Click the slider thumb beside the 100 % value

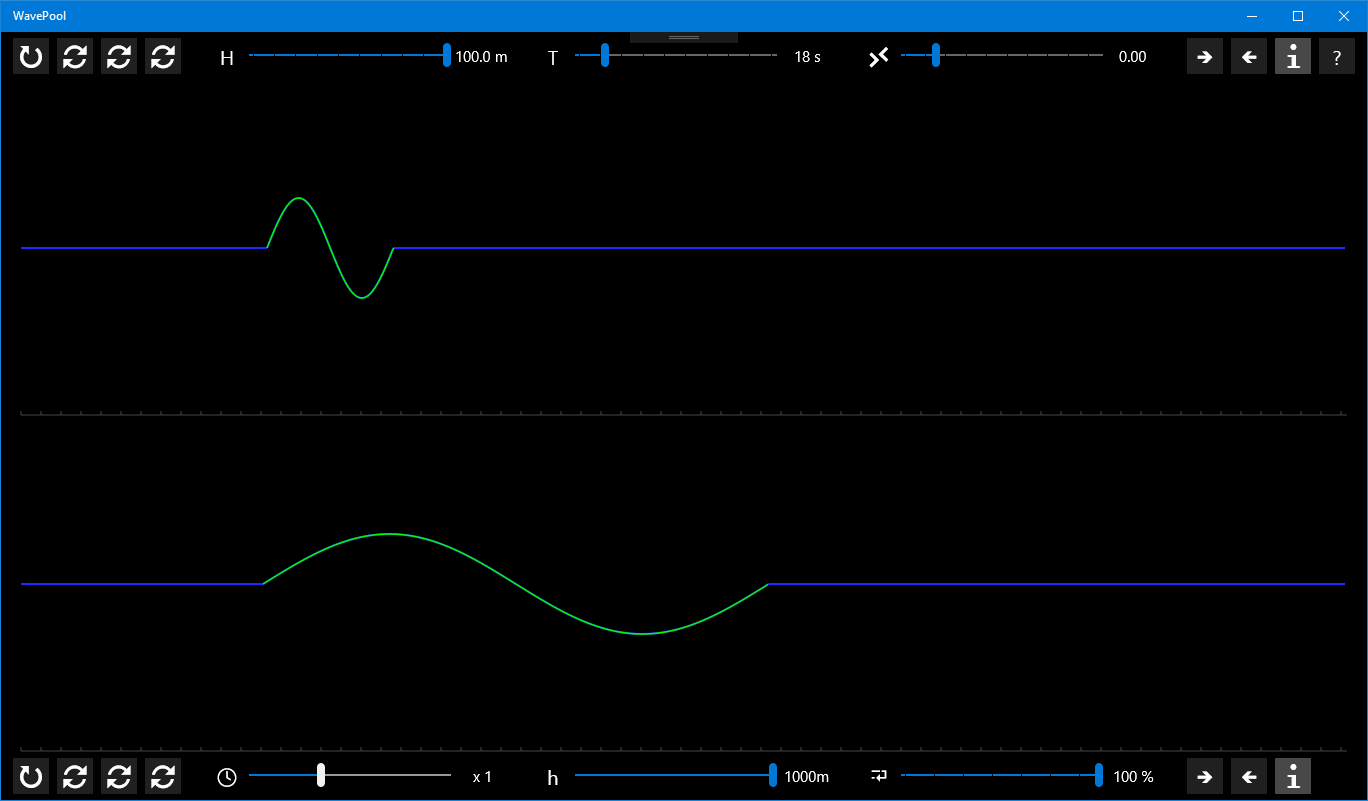[x=1099, y=775]
